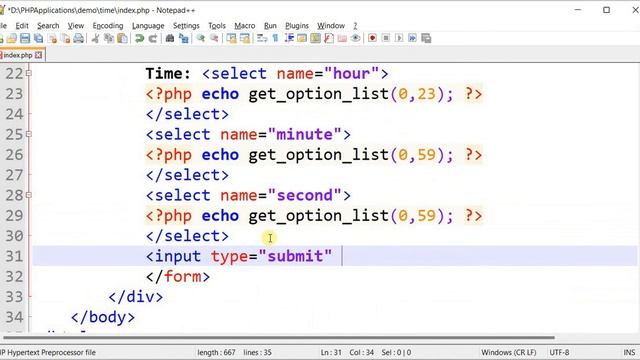Open the ? help menu

(355, 26)
